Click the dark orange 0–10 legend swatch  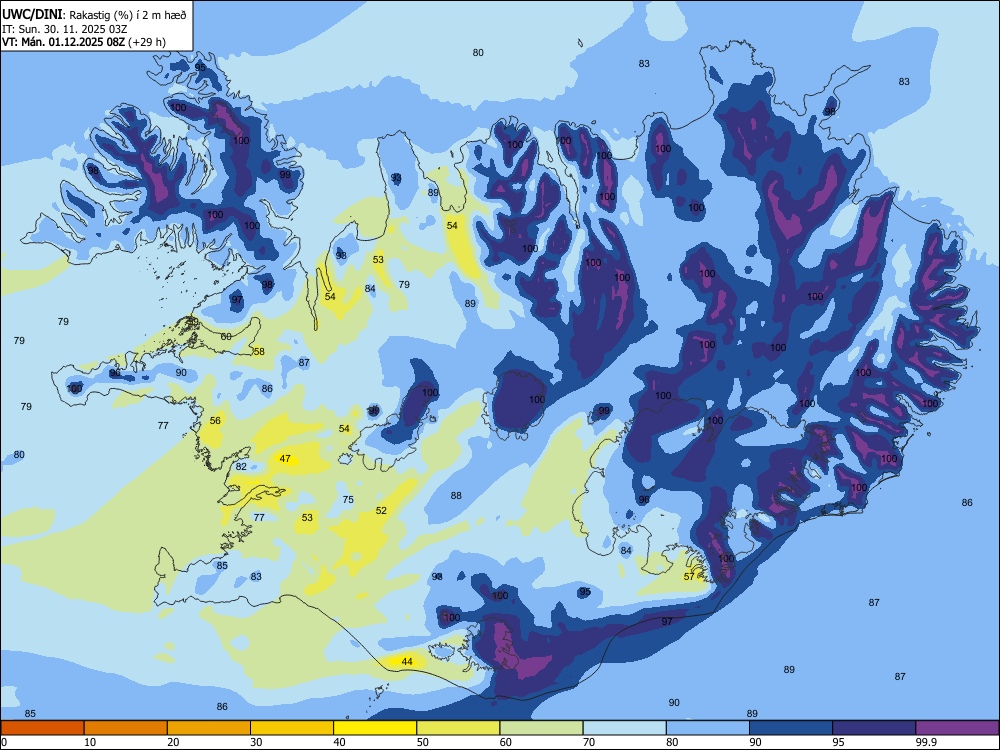pyautogui.click(x=42, y=728)
